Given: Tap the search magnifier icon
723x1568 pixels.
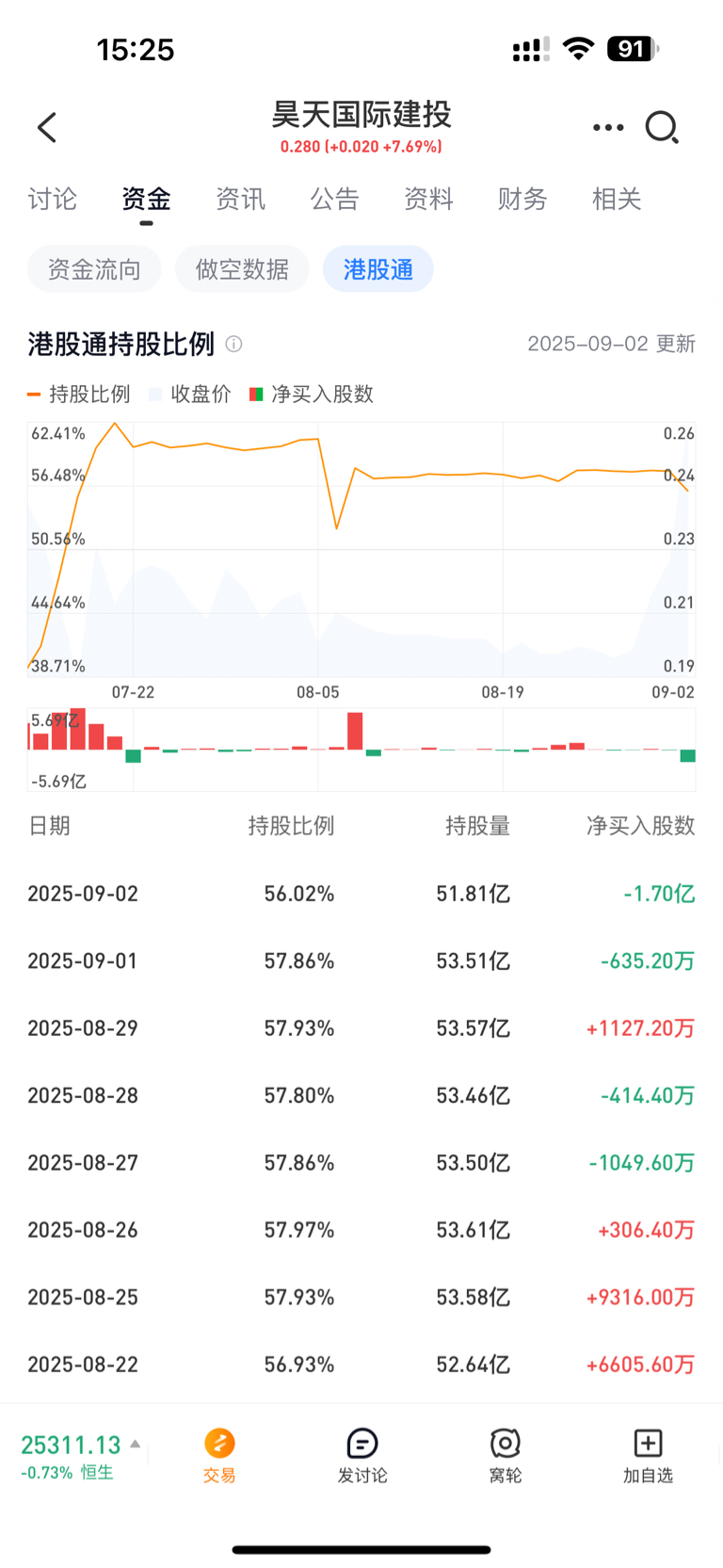Looking at the screenshot, I should click(x=662, y=127).
